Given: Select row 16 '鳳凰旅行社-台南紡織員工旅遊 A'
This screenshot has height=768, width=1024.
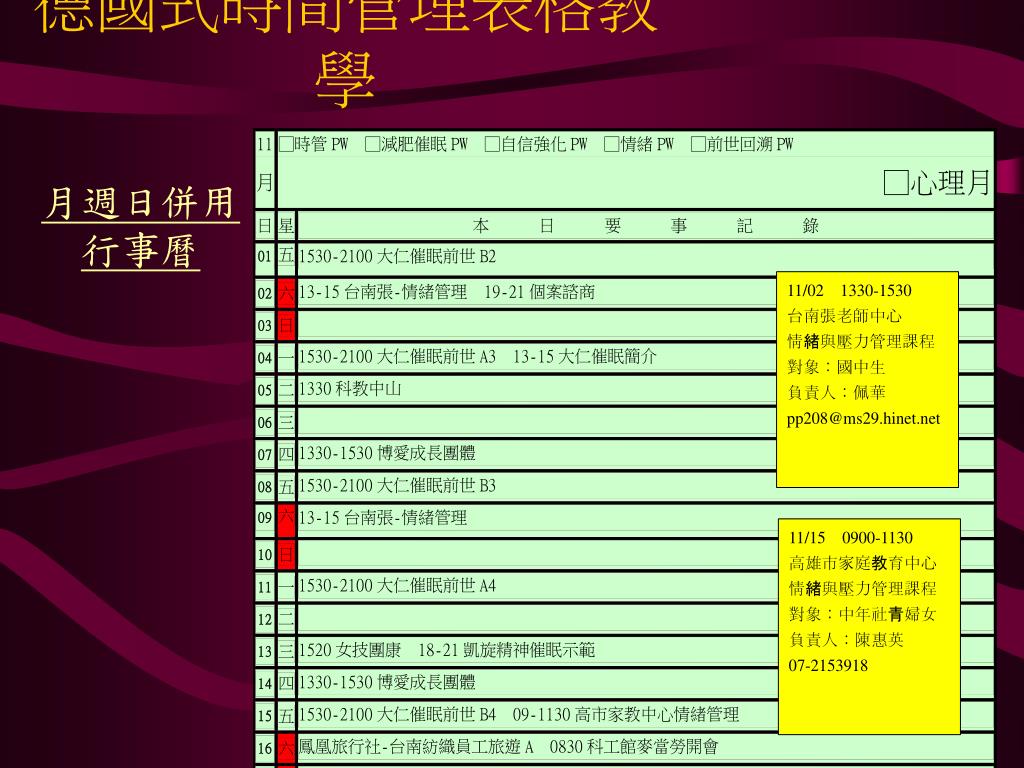Looking at the screenshot, I should tap(416, 746).
